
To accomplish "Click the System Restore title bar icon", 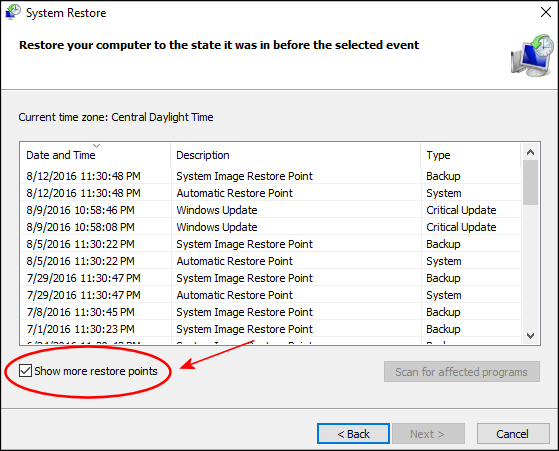I will tap(13, 12).
